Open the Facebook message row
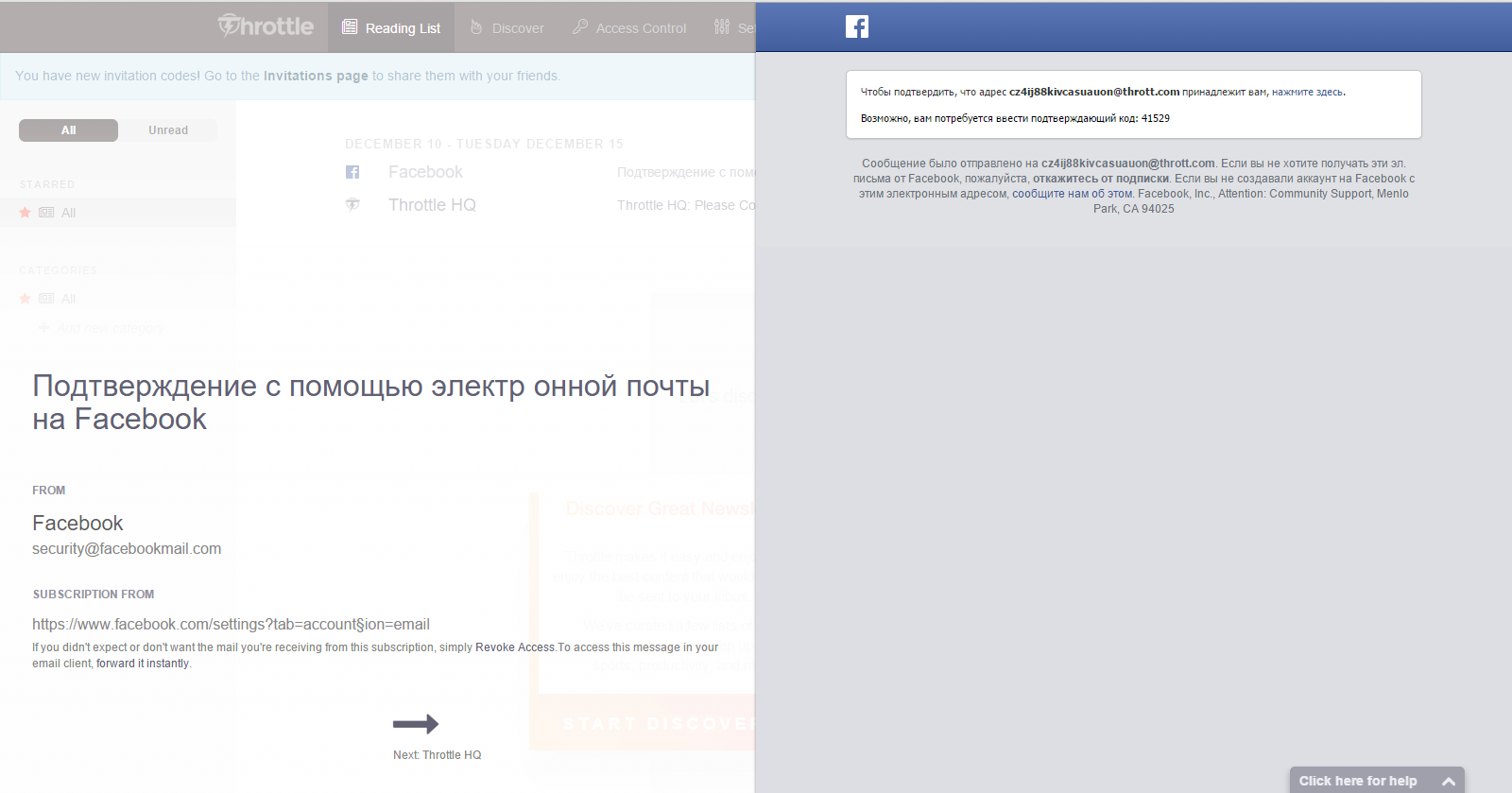The height and width of the screenshot is (793, 1512). 550,172
